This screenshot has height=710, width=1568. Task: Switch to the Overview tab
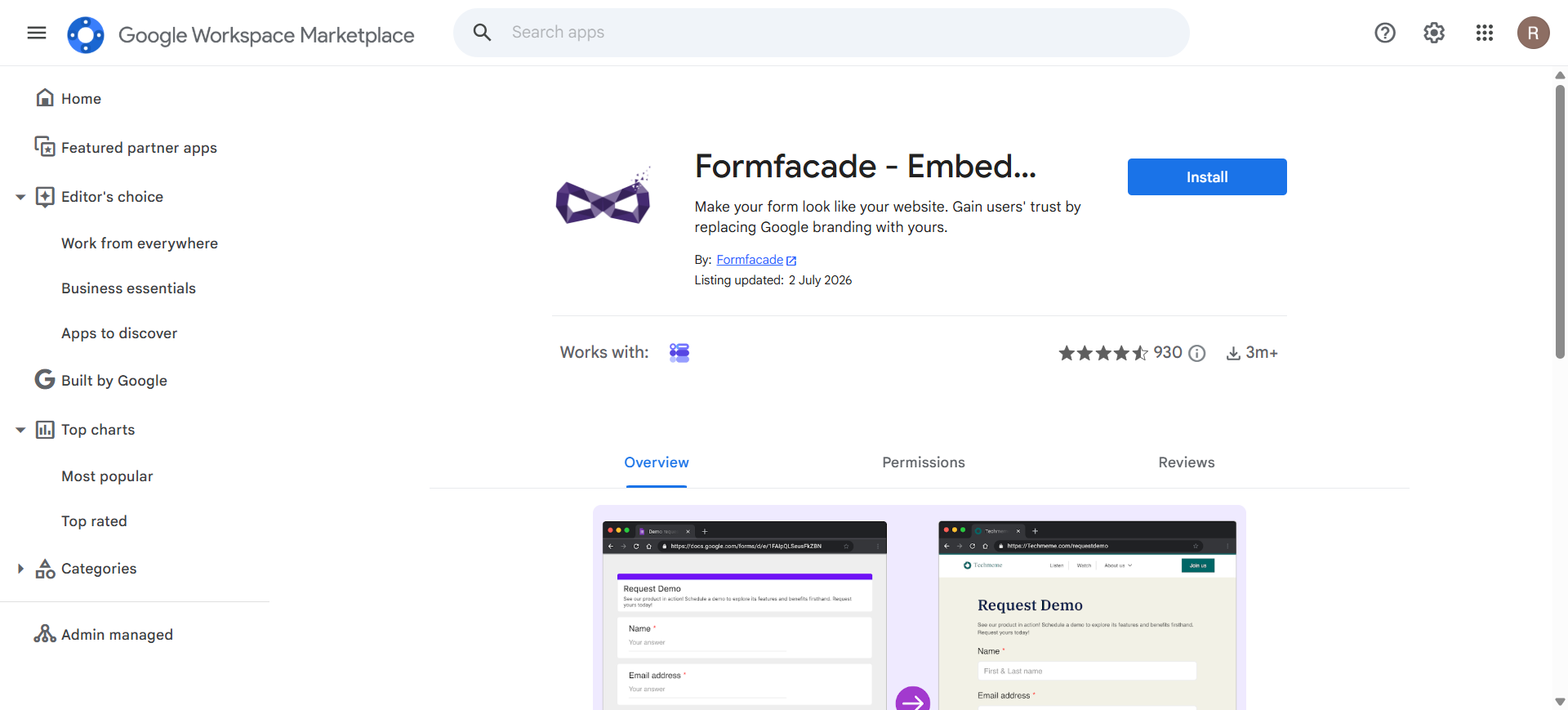pyautogui.click(x=657, y=462)
